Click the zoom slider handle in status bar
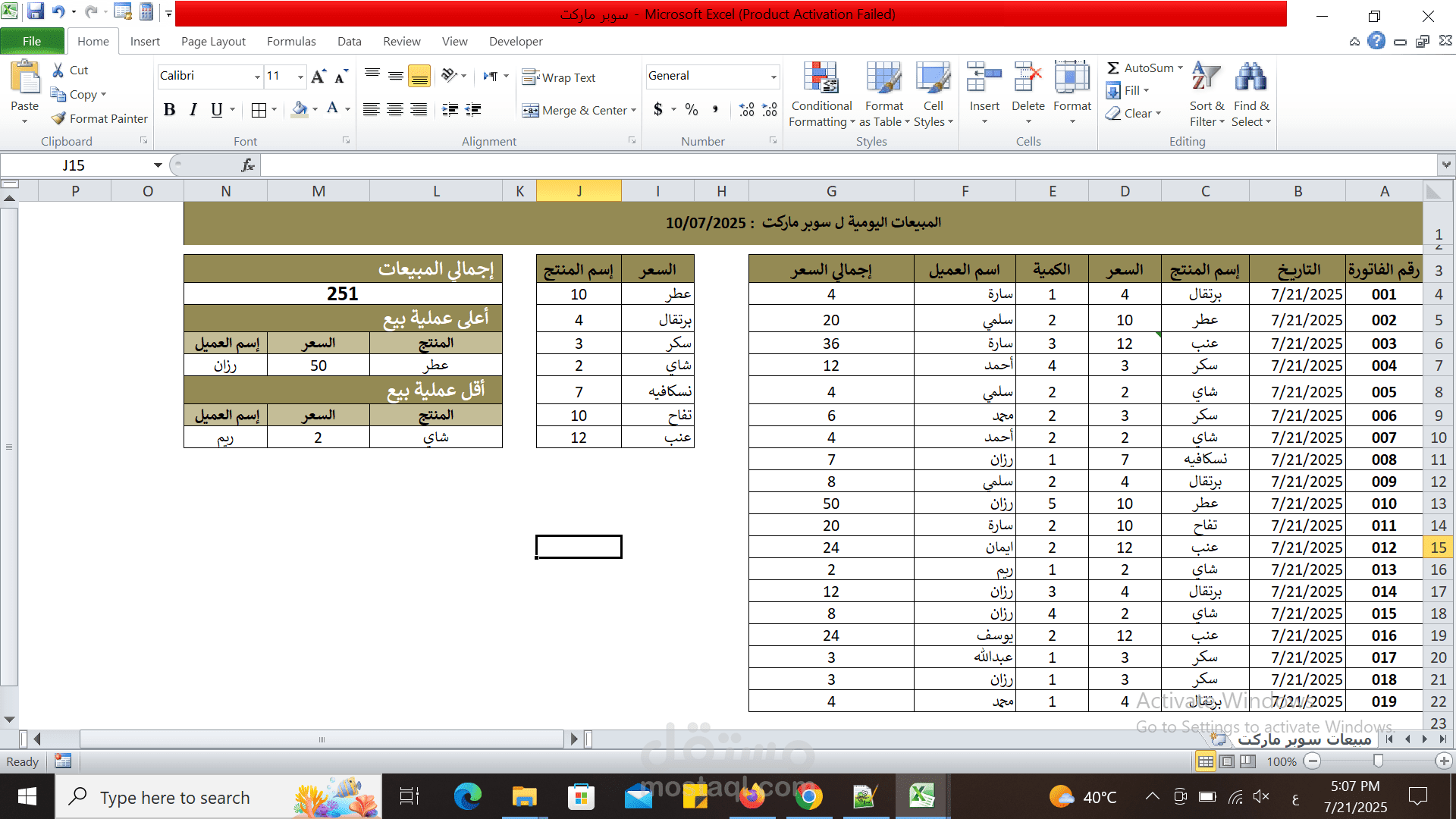The width and height of the screenshot is (1456, 819). click(1378, 761)
